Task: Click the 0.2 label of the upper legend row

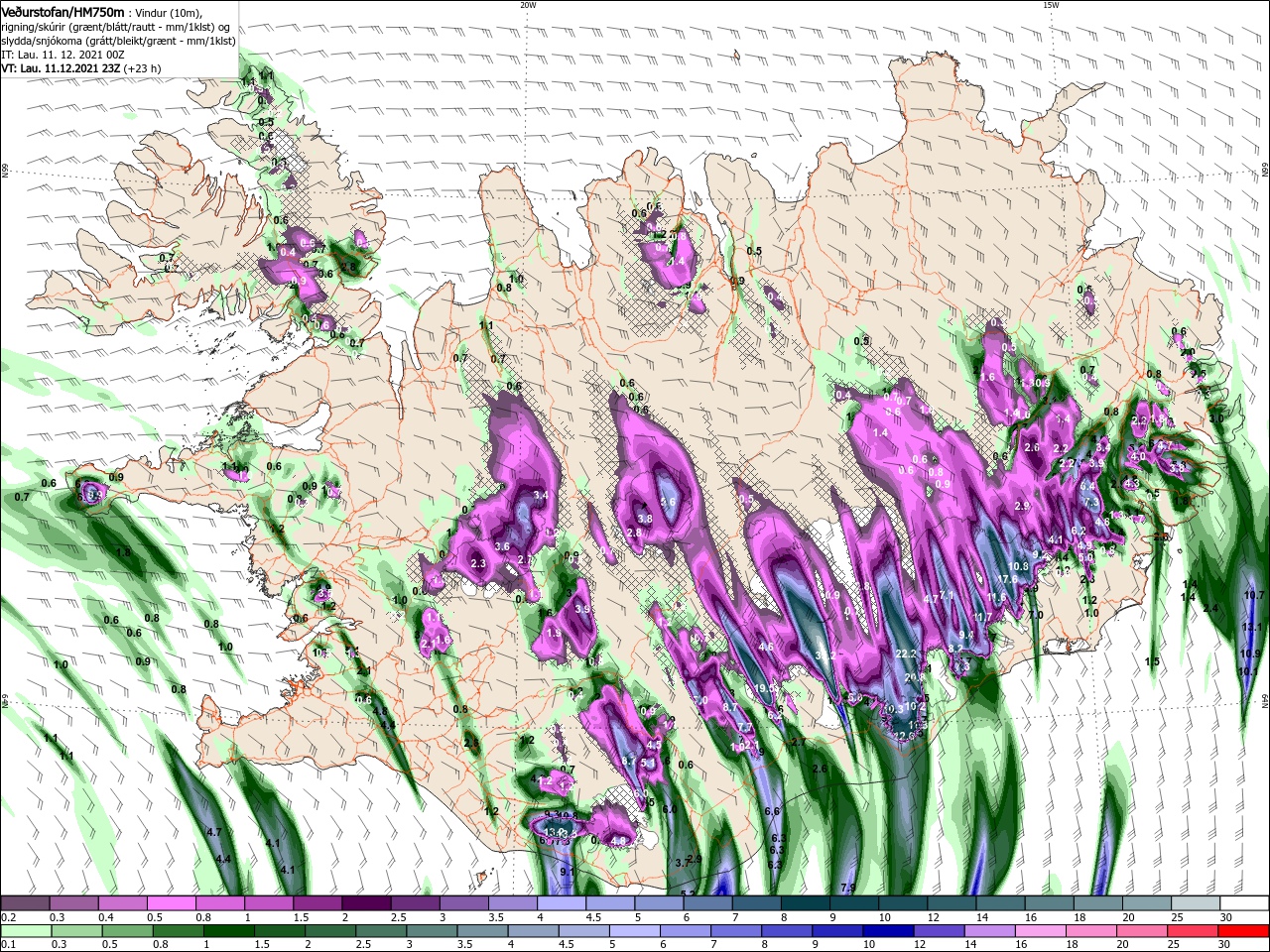Action: [x=8, y=917]
